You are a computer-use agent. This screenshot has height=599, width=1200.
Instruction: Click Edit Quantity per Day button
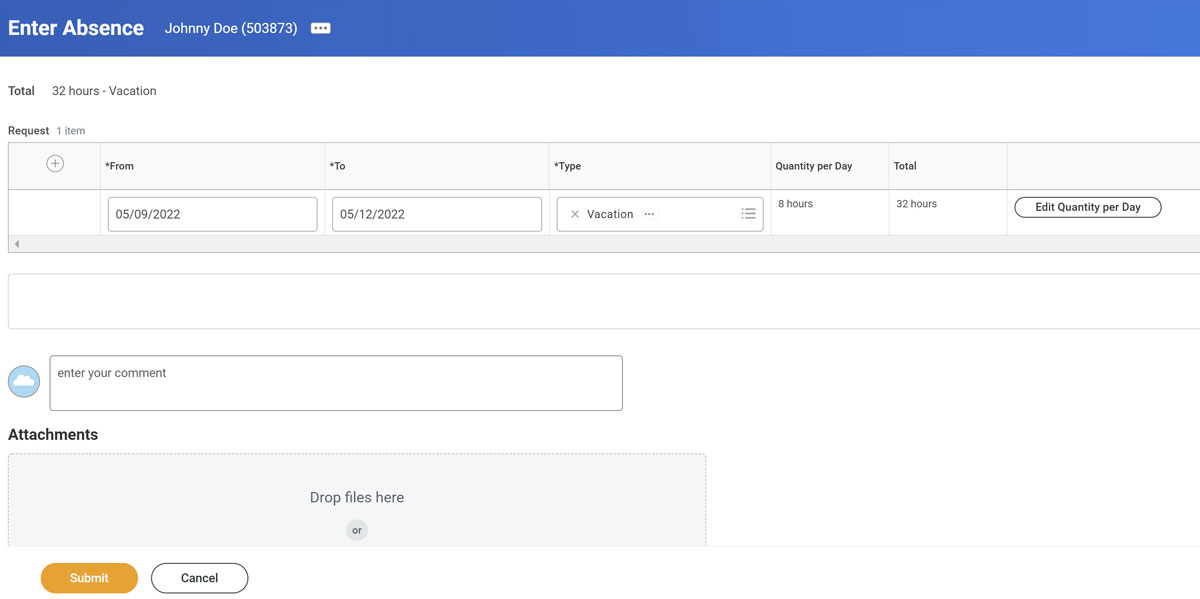coord(1088,207)
